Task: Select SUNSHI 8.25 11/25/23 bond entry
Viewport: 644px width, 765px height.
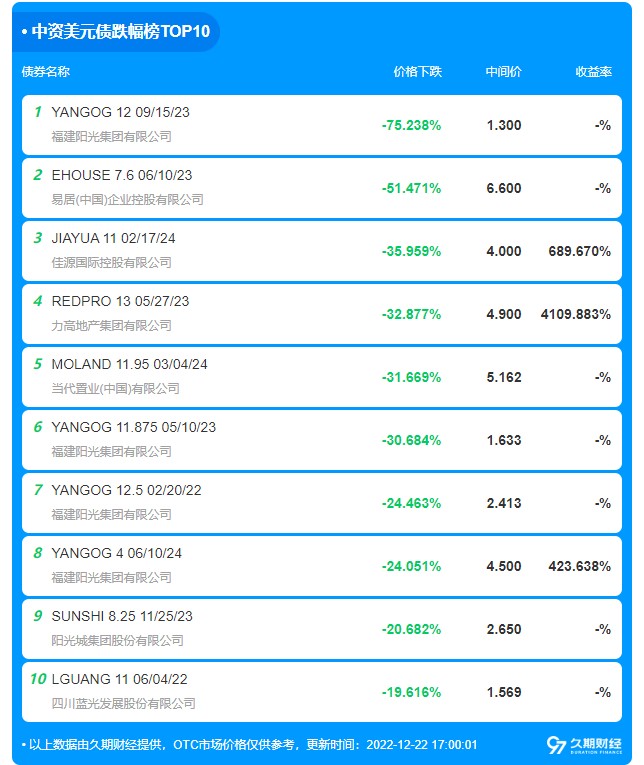Action: [x=322, y=628]
